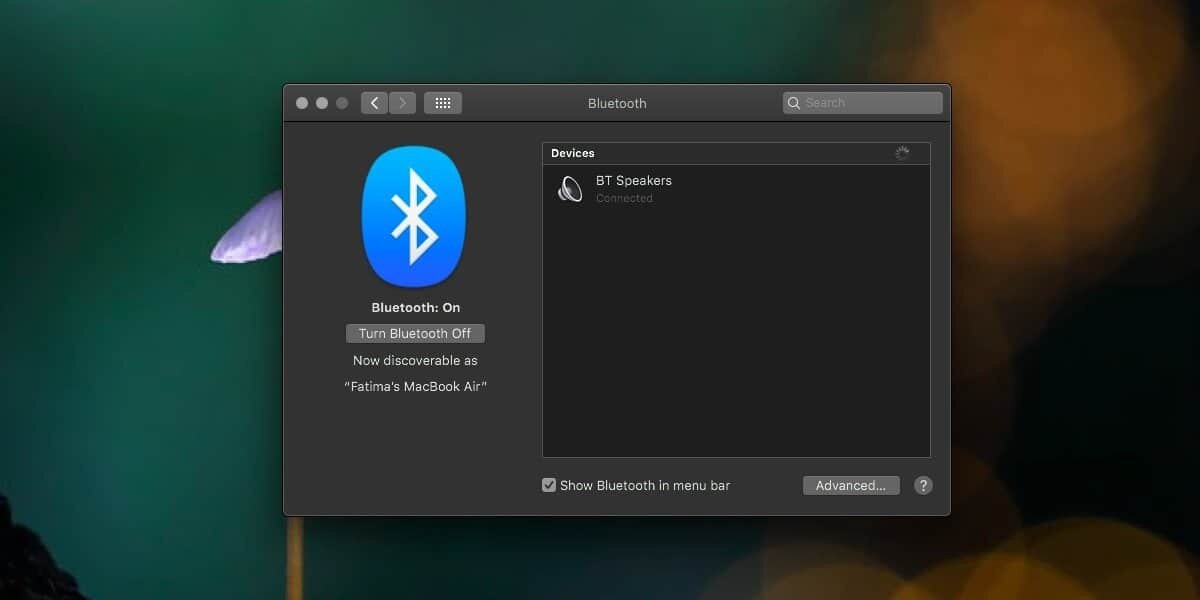This screenshot has height=600, width=1200.
Task: Go forward using the right chevron
Action: tap(402, 103)
